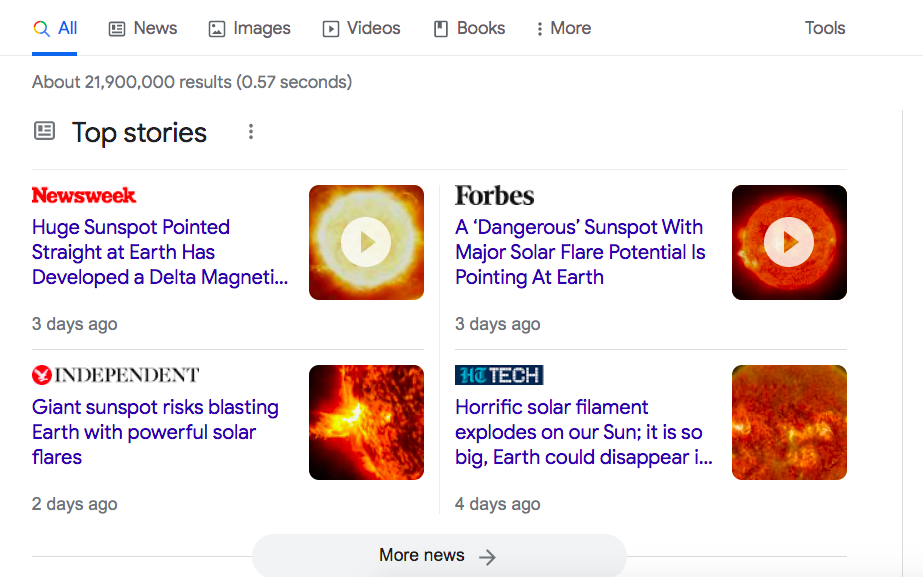
Task: Click '3 days ago' under Newsweek story
Action: pyautogui.click(x=75, y=324)
